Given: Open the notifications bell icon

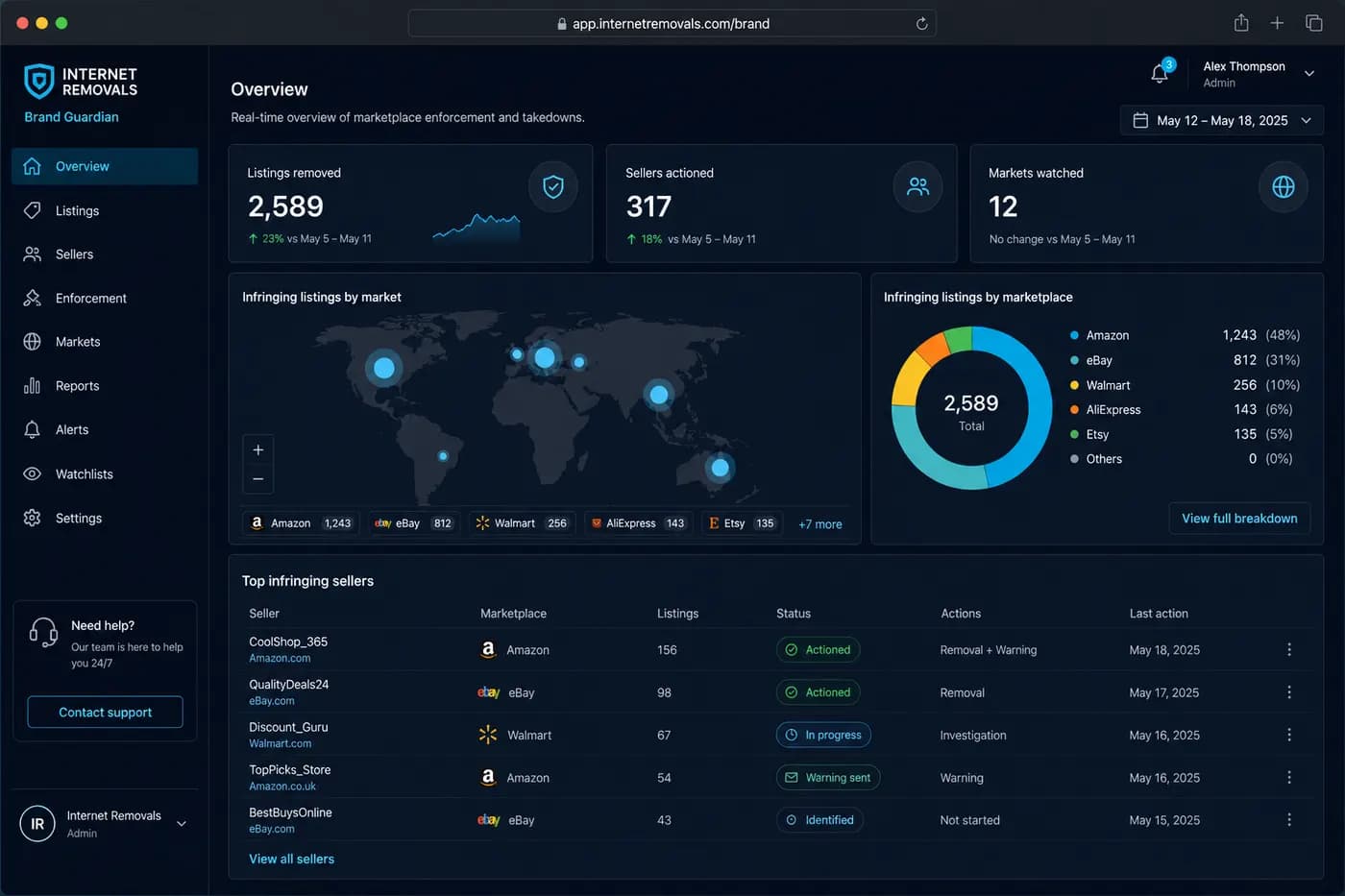Looking at the screenshot, I should 1160,73.
